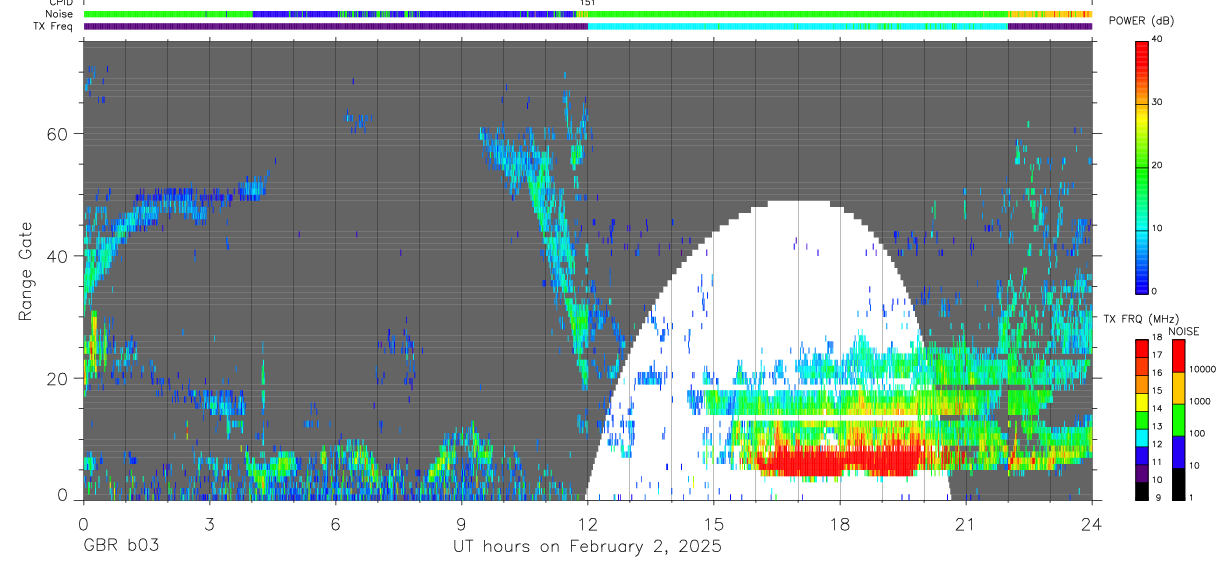
Task: Click the red high-power echo band near hour 17
Action: tap(838, 462)
